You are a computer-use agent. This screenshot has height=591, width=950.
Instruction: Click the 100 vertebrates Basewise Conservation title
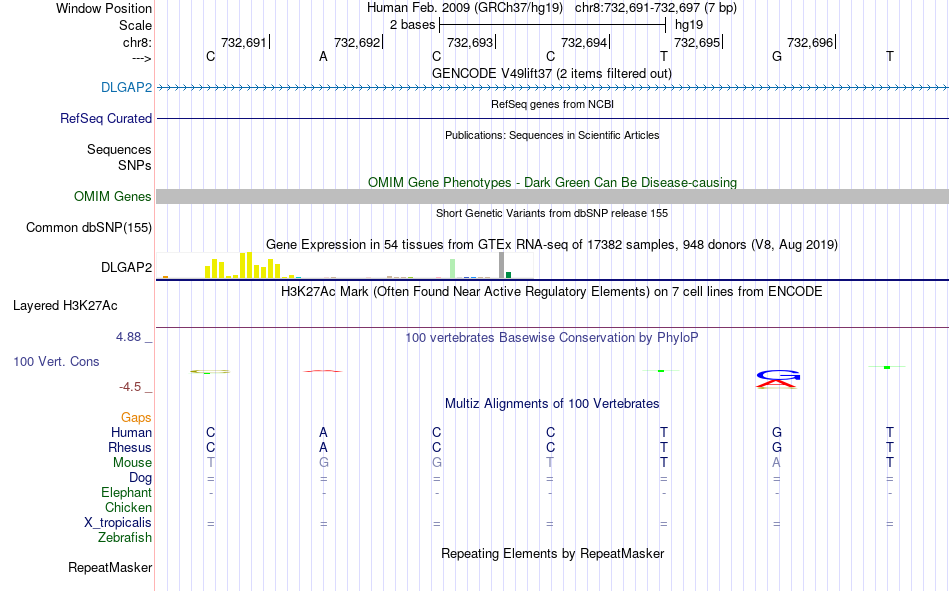(551, 338)
